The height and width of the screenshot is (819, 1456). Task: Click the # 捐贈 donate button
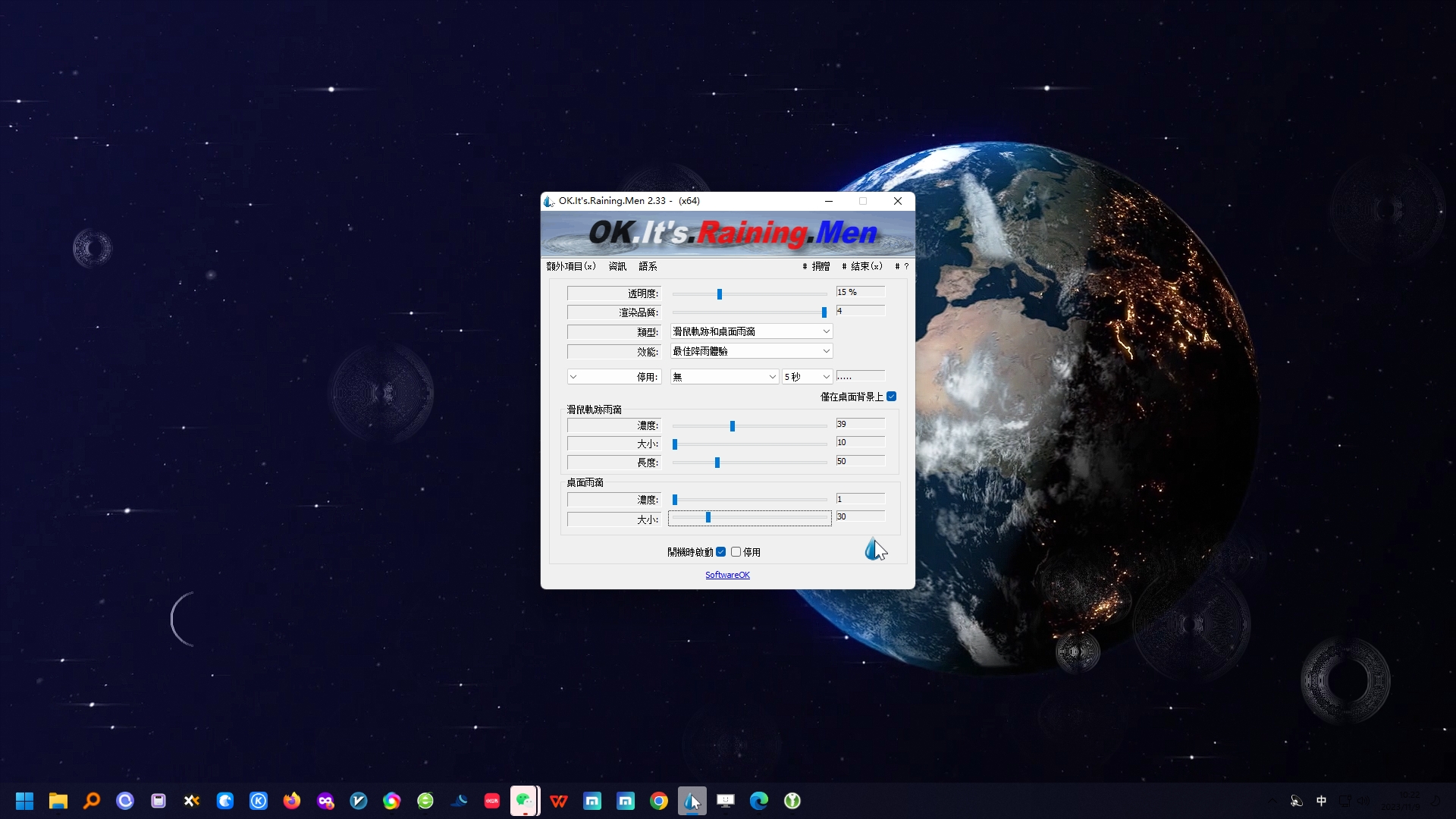[817, 266]
